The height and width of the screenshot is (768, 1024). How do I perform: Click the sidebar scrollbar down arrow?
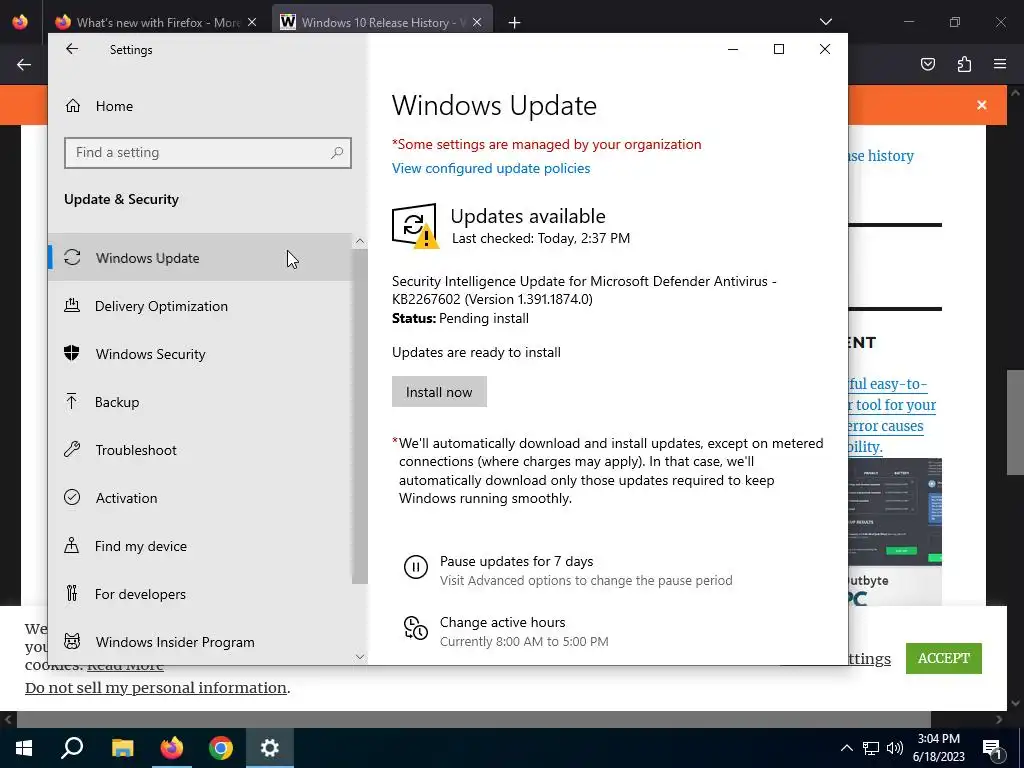click(359, 656)
